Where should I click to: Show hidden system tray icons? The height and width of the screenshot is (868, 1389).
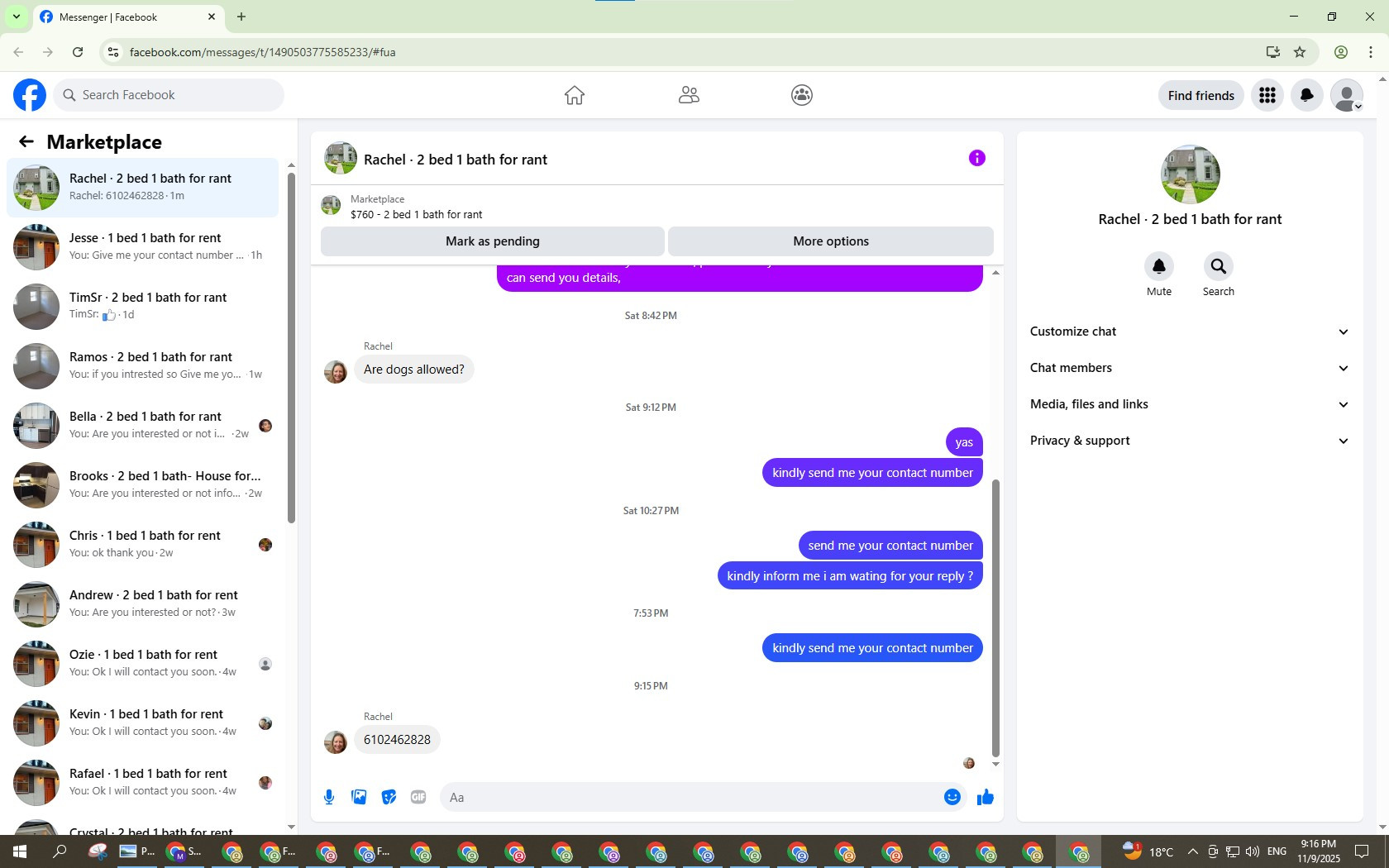point(1192,851)
